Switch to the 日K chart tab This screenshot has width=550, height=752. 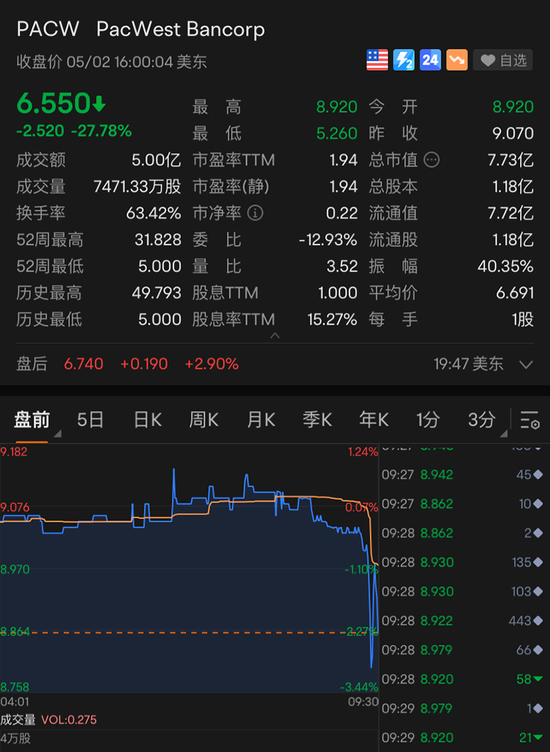(x=147, y=420)
